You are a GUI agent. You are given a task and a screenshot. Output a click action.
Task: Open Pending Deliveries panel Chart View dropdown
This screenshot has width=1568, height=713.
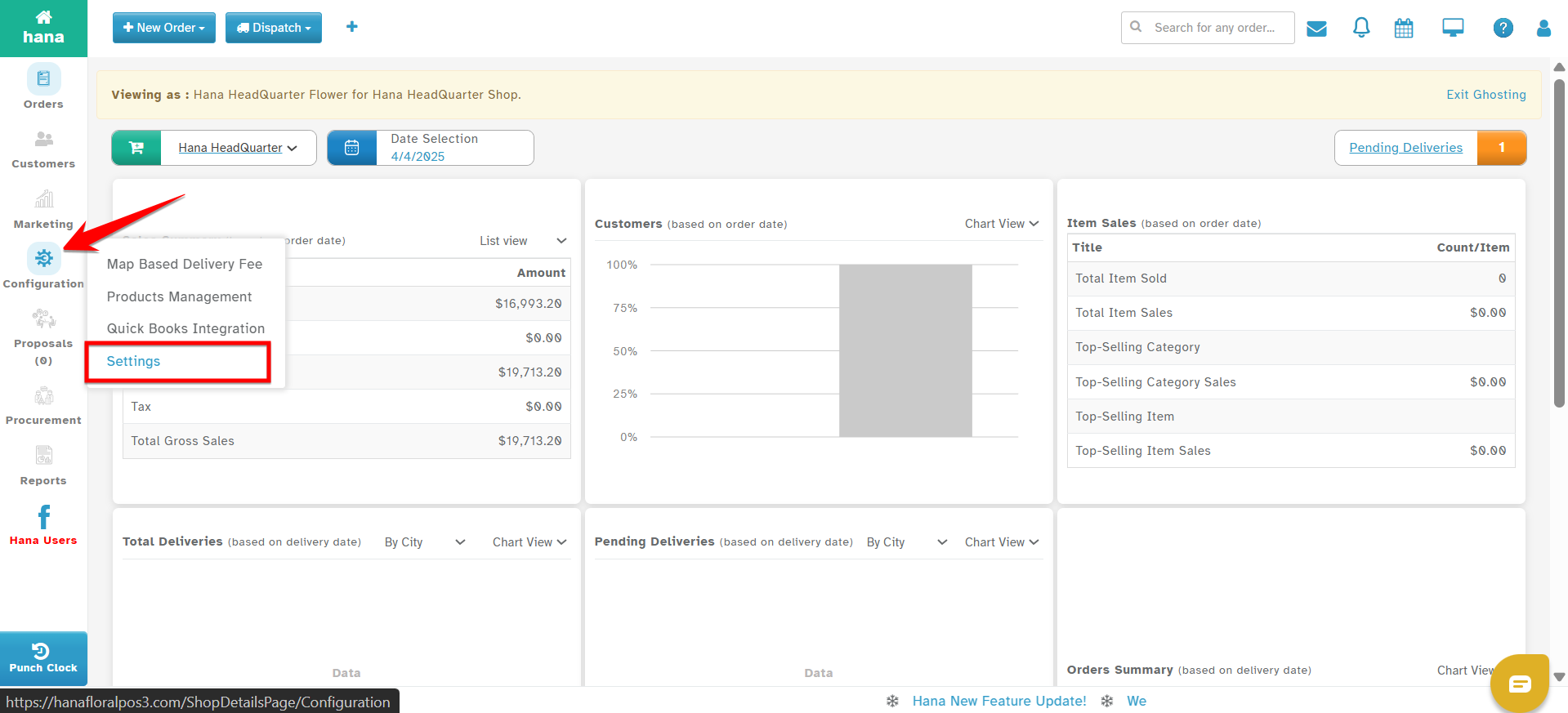[1002, 542]
